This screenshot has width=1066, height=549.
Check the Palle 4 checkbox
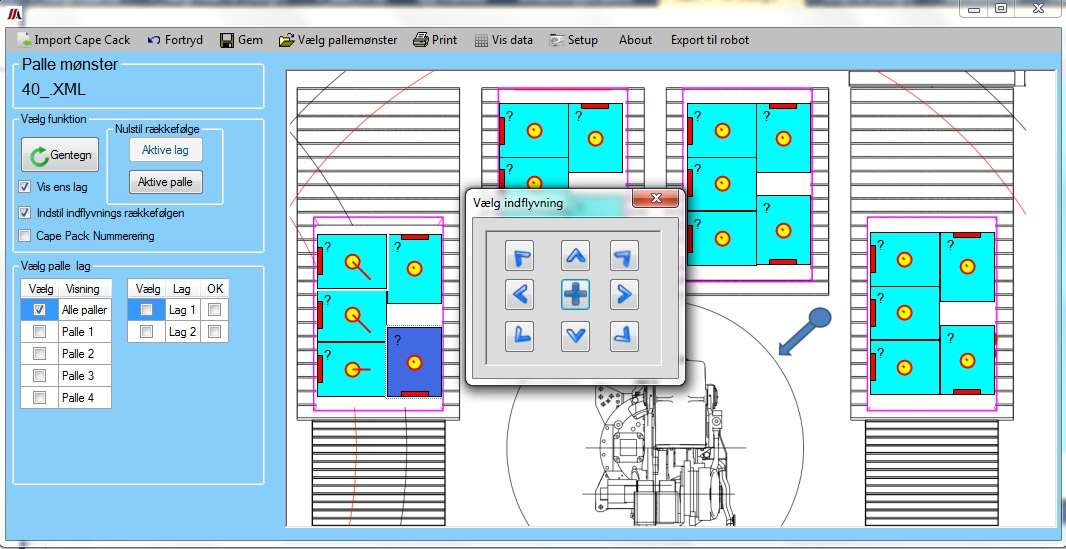coord(39,397)
